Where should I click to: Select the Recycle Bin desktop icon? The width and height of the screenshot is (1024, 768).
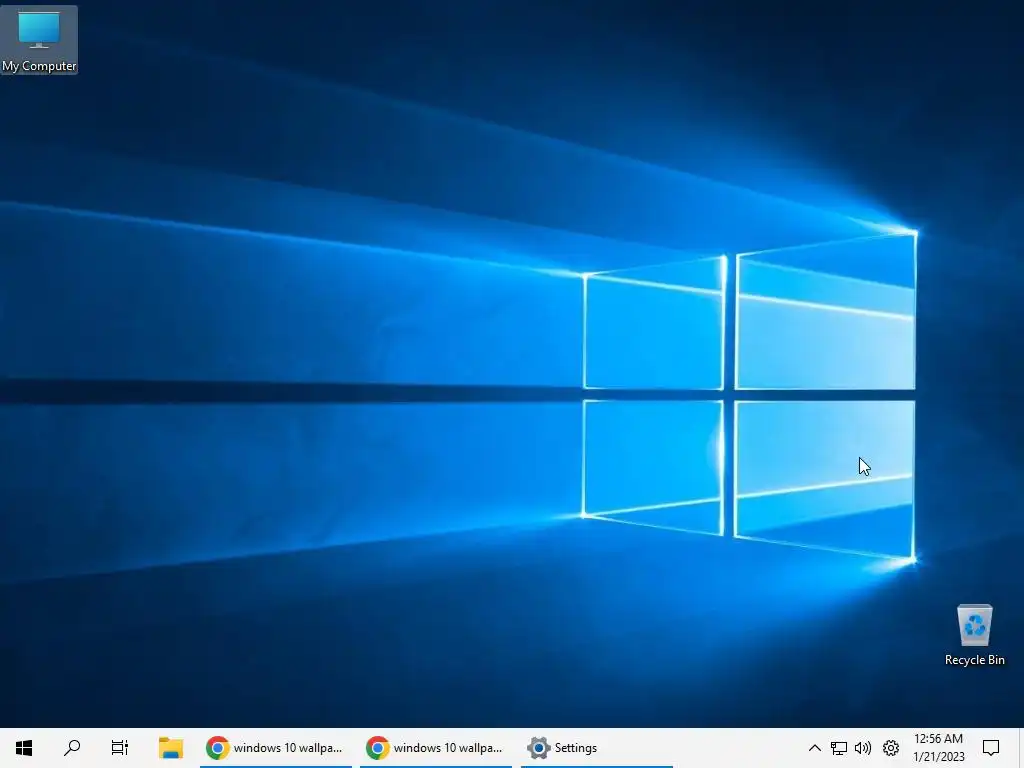click(974, 635)
